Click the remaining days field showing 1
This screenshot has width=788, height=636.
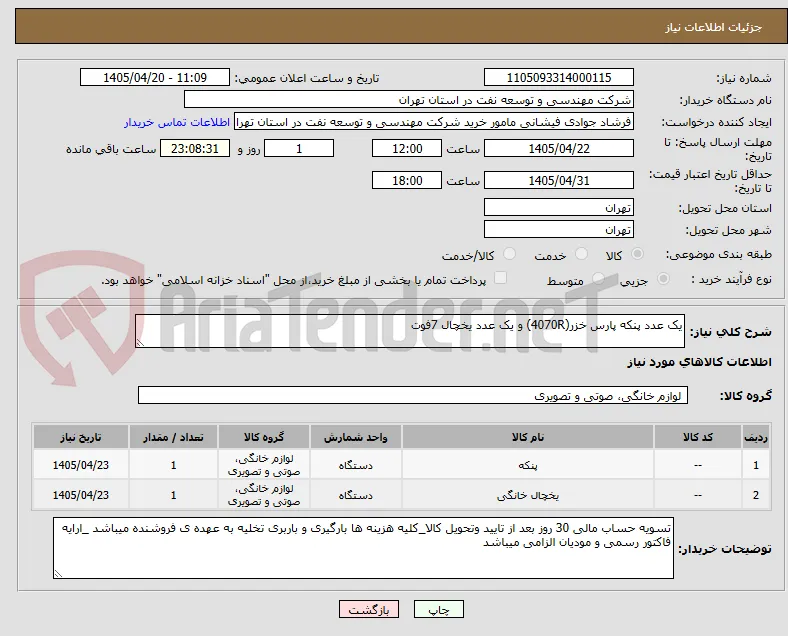pos(299,149)
